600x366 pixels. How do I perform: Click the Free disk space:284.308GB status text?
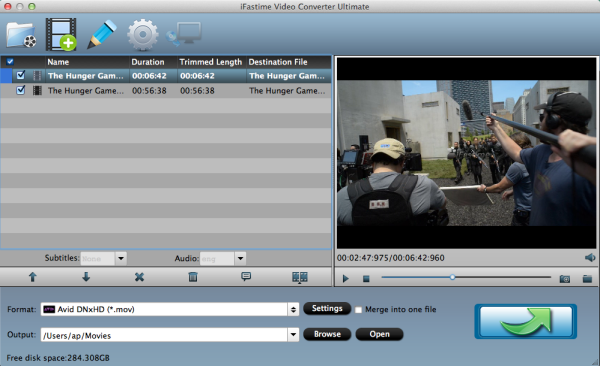58,358
